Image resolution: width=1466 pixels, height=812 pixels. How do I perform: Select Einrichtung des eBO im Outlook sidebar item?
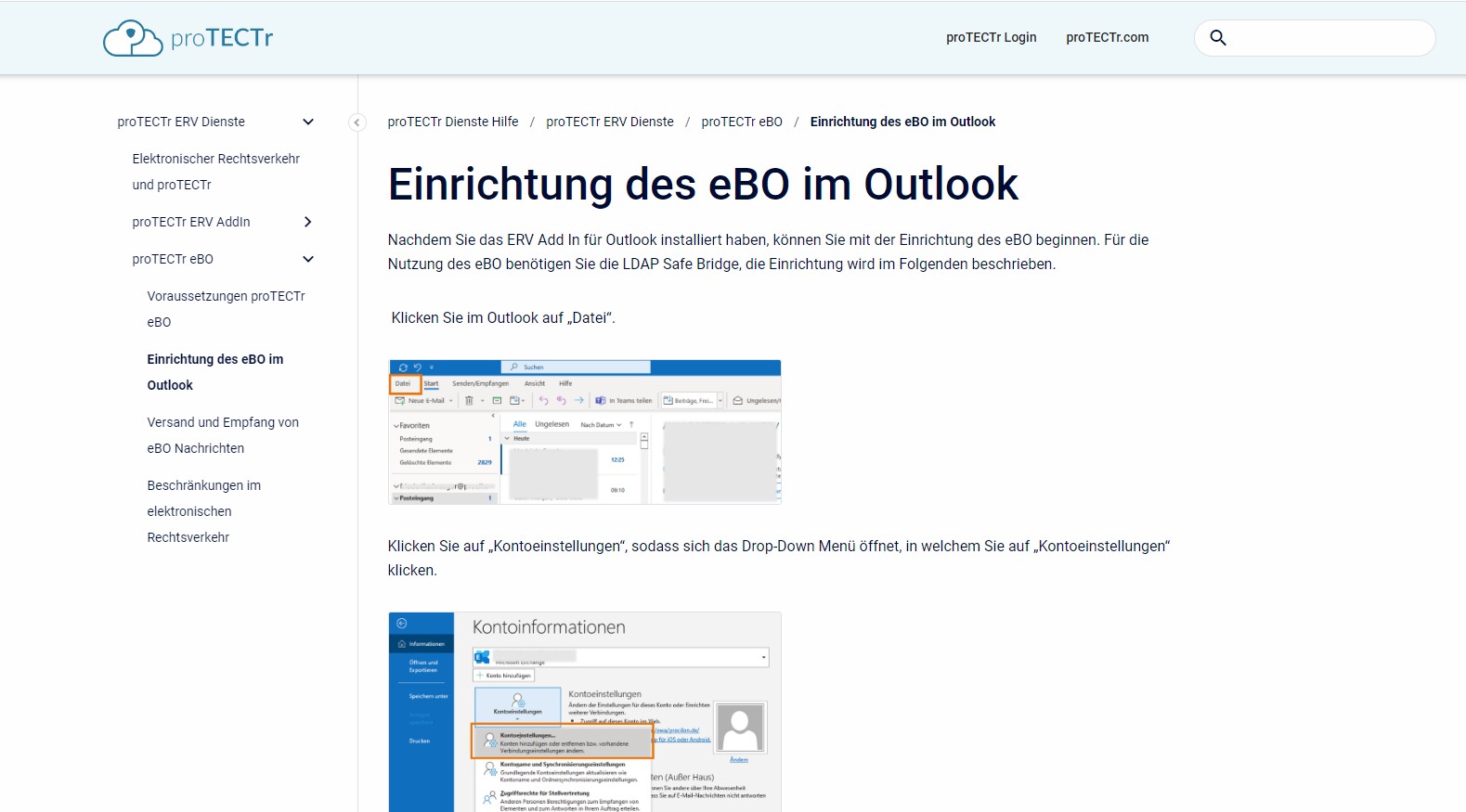pos(215,372)
